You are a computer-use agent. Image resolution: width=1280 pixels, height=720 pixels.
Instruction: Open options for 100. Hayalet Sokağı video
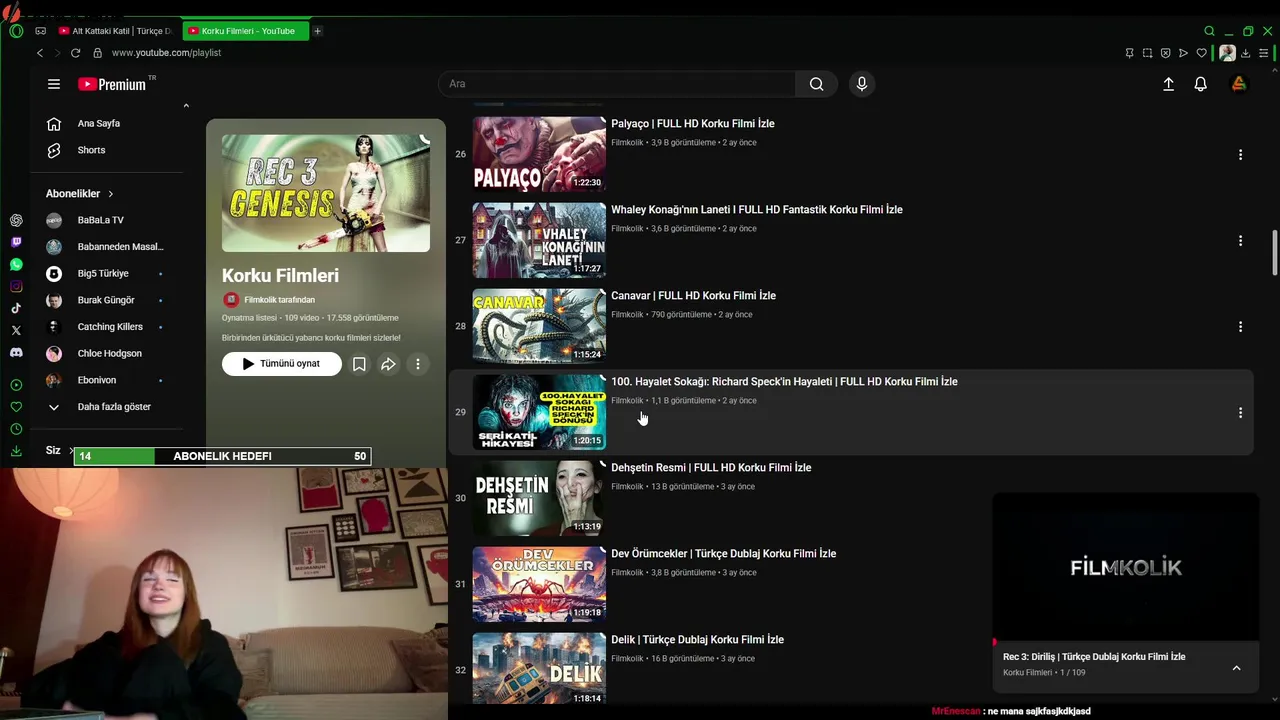pos(1240,413)
